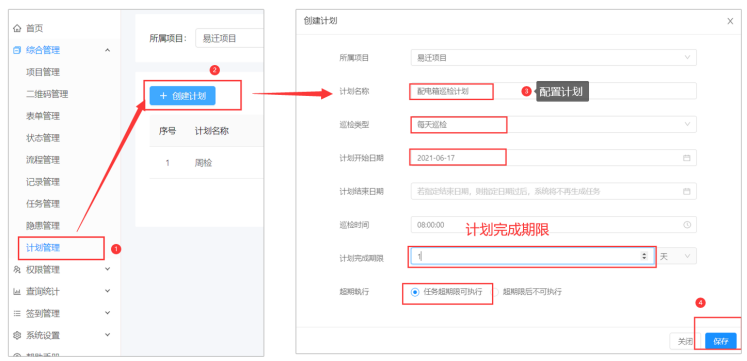Viewport: 747px width, 361px height.
Task: Click the clock icon in 巡检时间 field
Action: pos(686,224)
